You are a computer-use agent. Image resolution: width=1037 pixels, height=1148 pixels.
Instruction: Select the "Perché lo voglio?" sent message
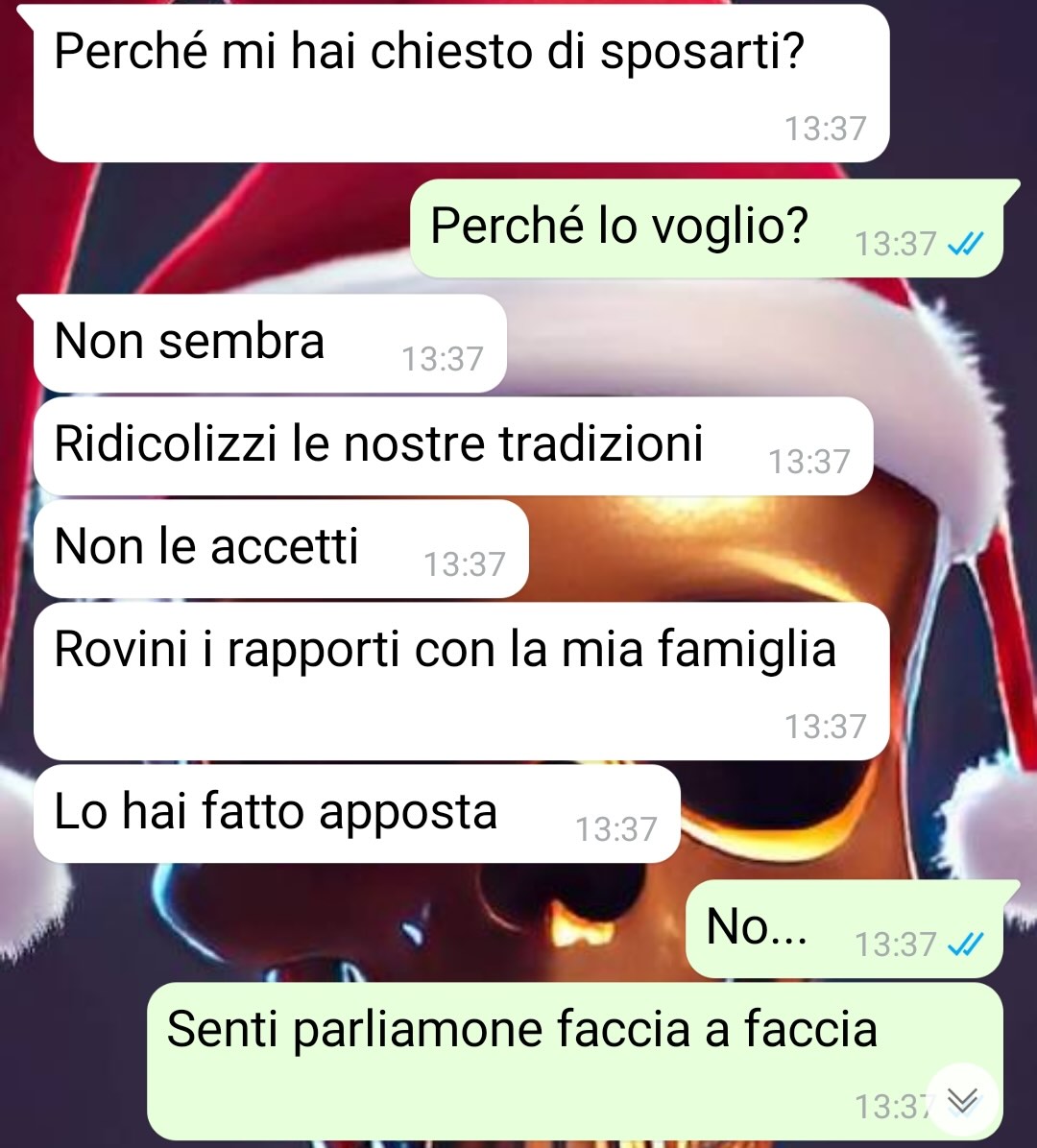706,228
